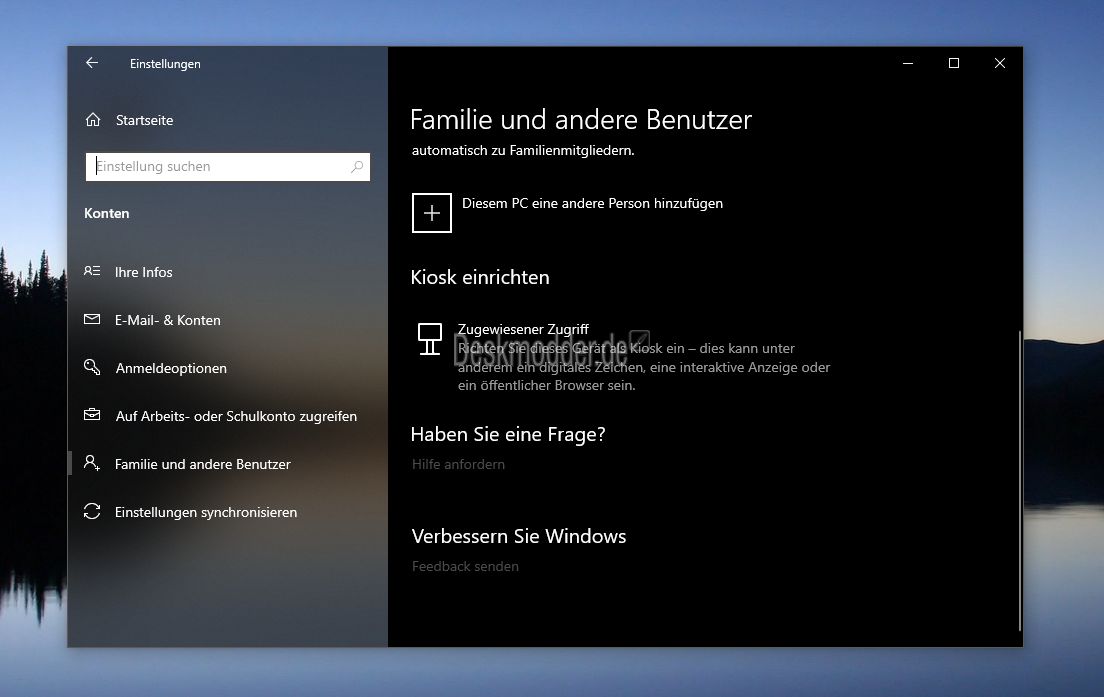Viewport: 1104px width, 697px height.
Task: Click the vertical scrollbar of settings page
Action: point(1019,481)
